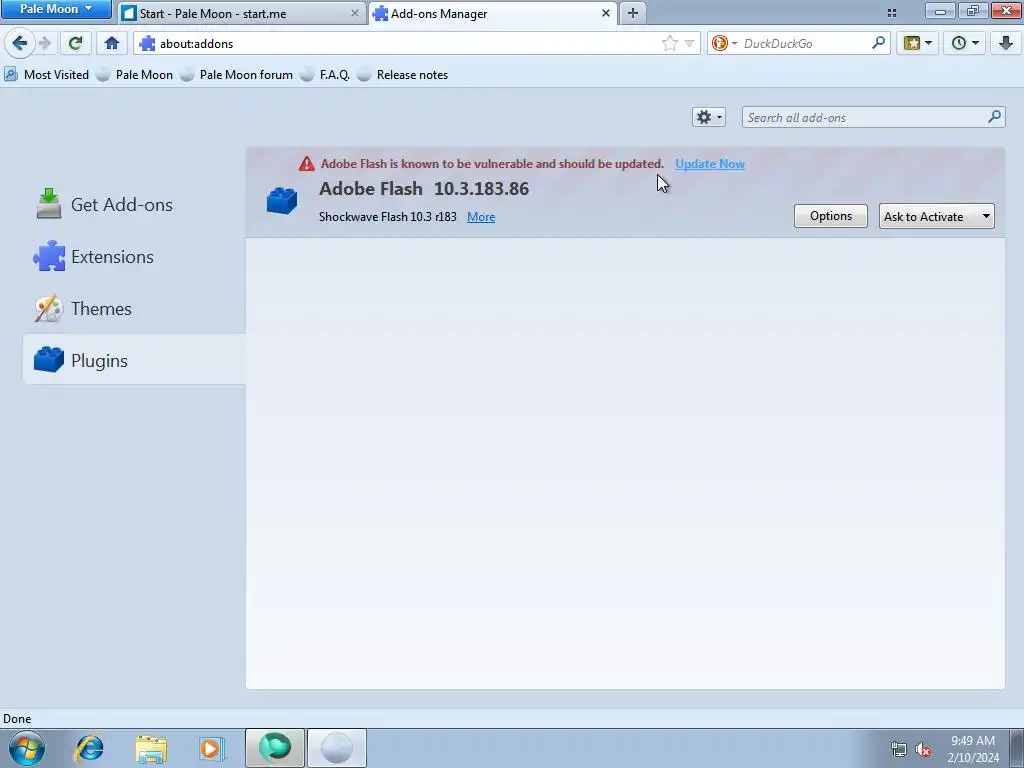Screen dimensions: 1024x768
Task: Select the Add-ons Manager tab
Action: coord(493,13)
